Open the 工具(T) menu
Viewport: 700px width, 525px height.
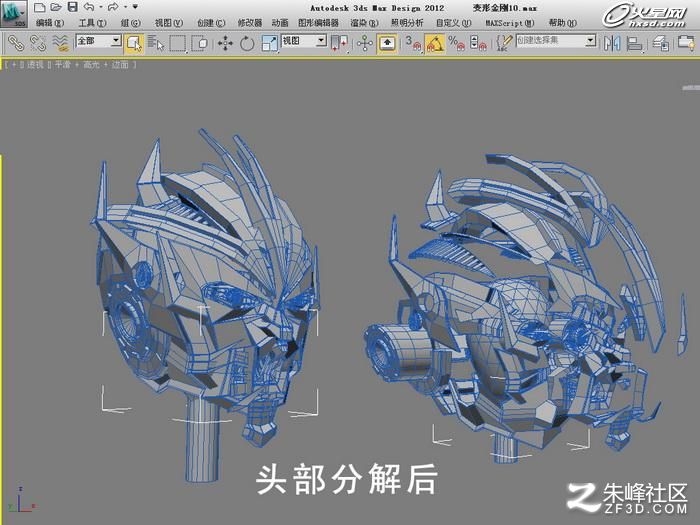[x=92, y=23]
